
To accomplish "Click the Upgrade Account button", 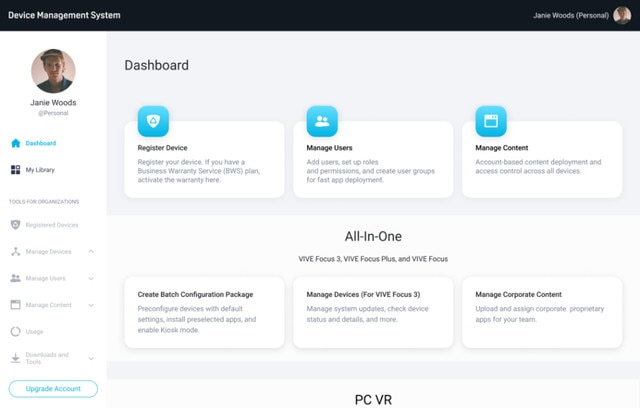I will tap(53, 389).
